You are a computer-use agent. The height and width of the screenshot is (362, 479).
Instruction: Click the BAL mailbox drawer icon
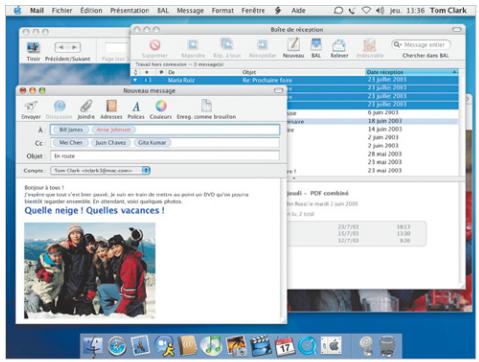[316, 44]
